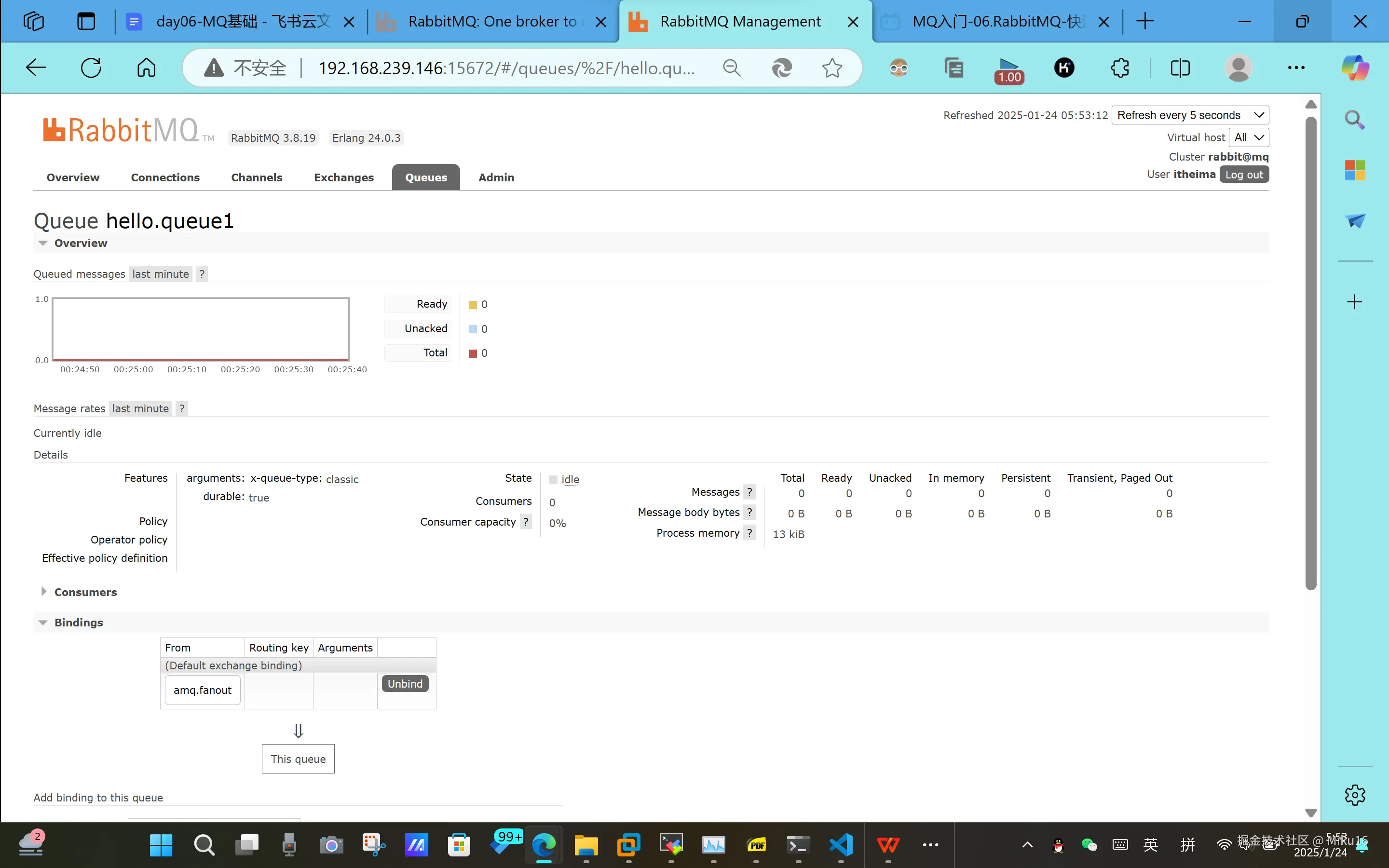Click amq.fanout exchange link
The width and height of the screenshot is (1389, 868).
tap(203, 690)
